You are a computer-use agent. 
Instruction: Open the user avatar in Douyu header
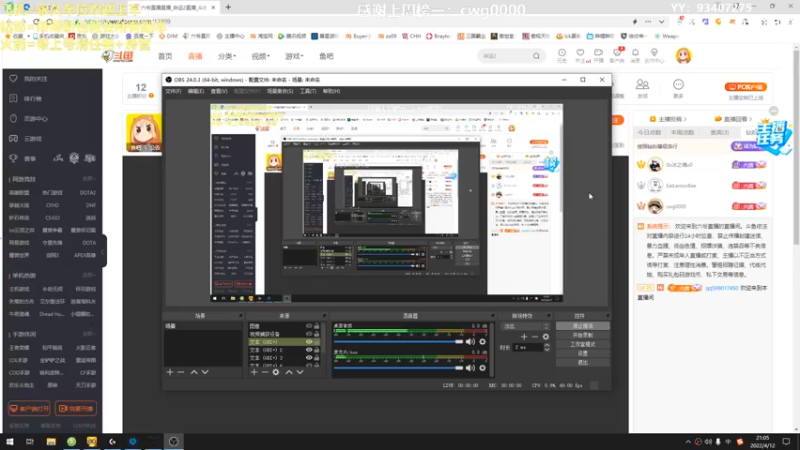click(x=684, y=56)
